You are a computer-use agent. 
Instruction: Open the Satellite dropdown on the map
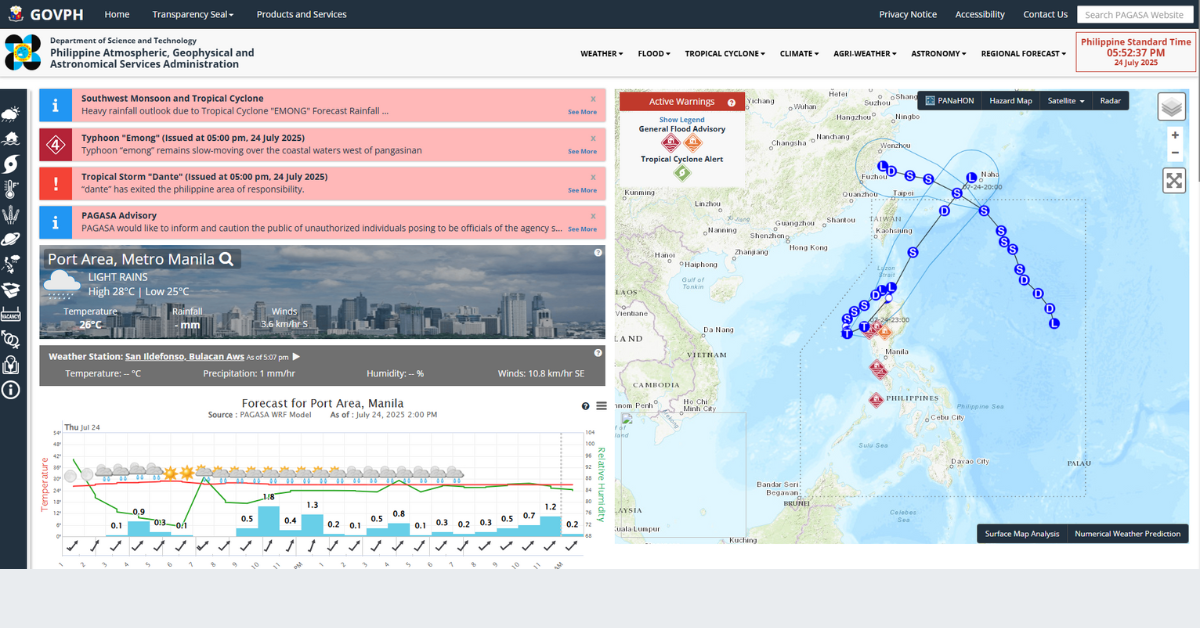[1066, 101]
